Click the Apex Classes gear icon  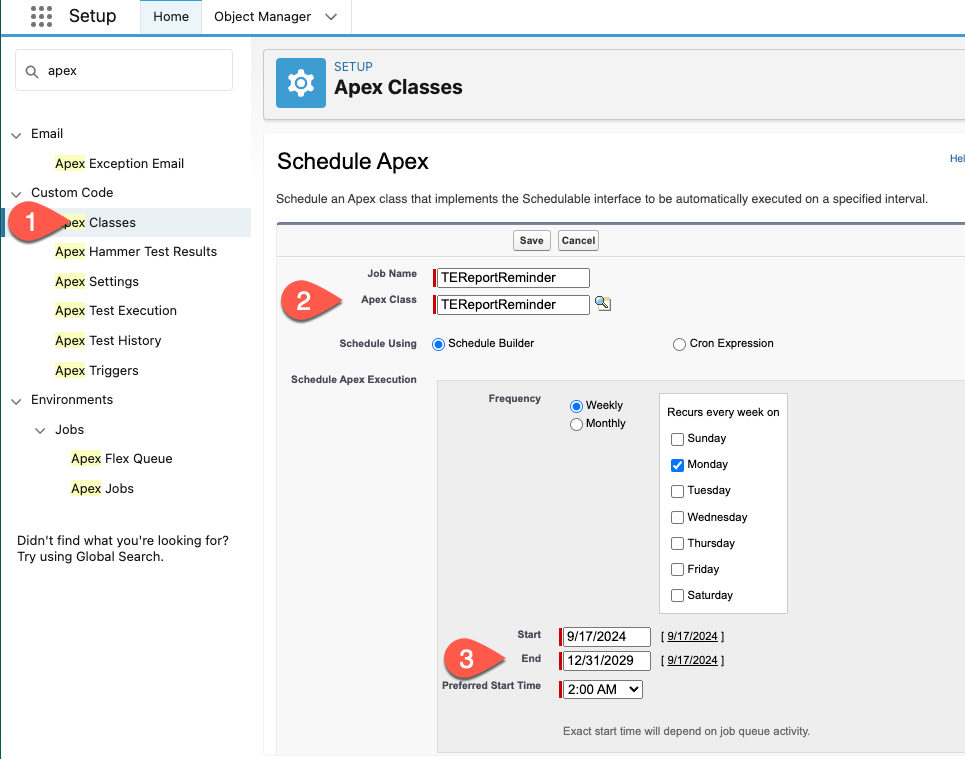pos(301,83)
